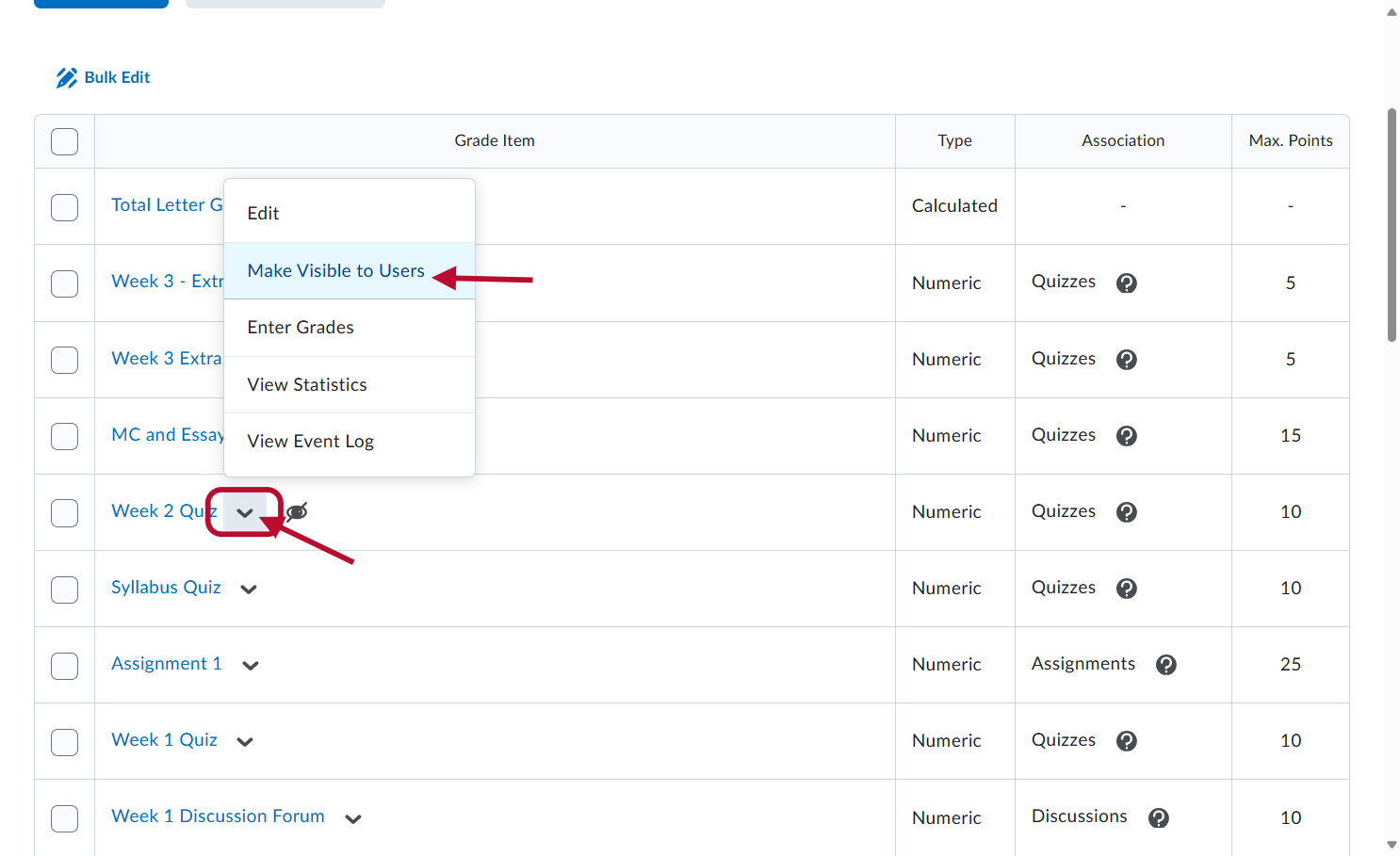This screenshot has width=1400, height=856.
Task: Select the checkbox for the Week 3 - Extra row
Action: coord(64,283)
